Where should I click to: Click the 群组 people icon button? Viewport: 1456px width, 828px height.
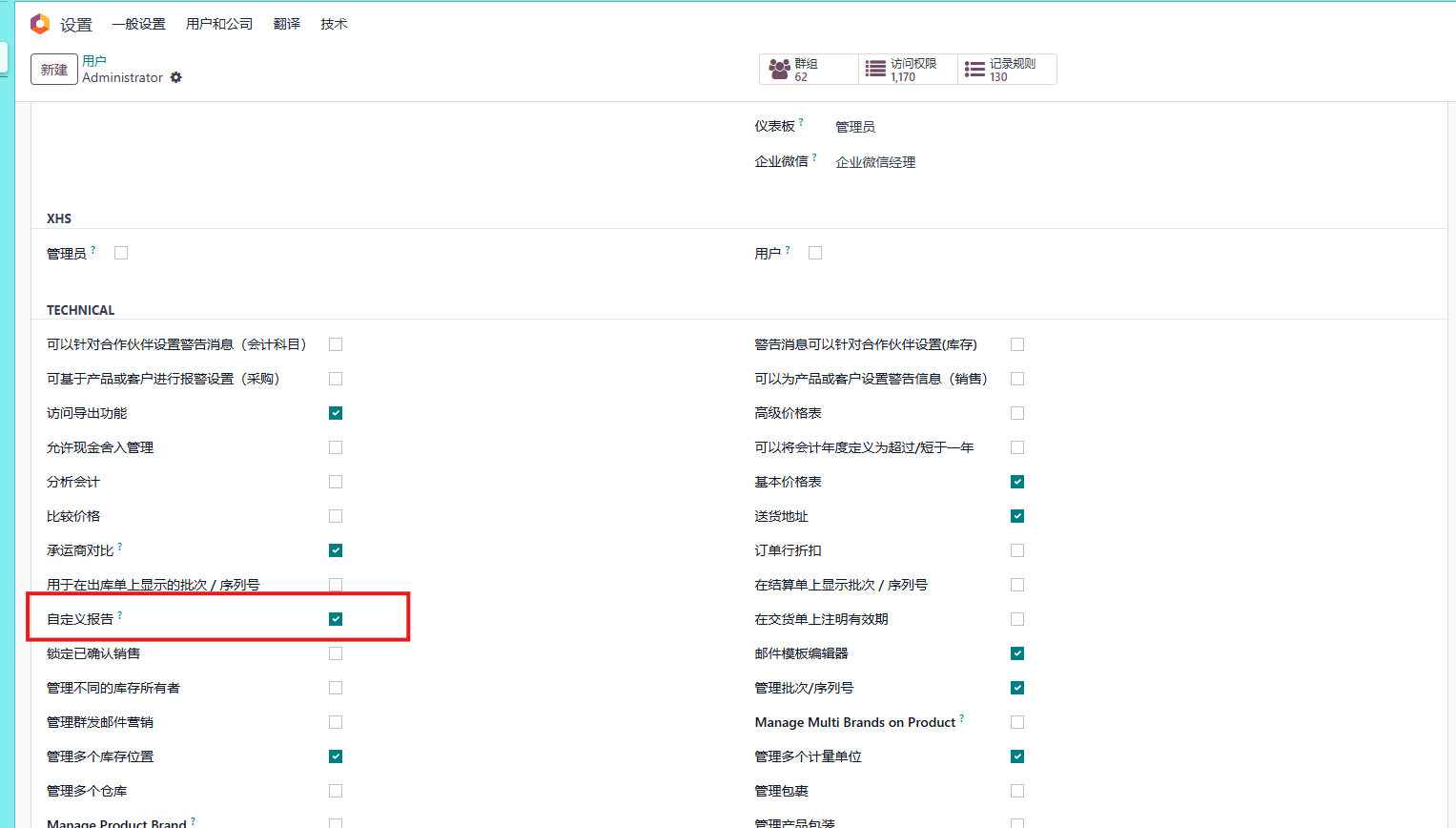click(780, 70)
